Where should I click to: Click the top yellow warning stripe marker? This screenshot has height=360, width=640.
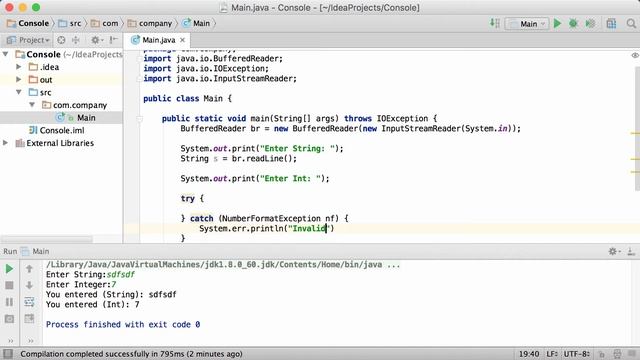(x=635, y=133)
